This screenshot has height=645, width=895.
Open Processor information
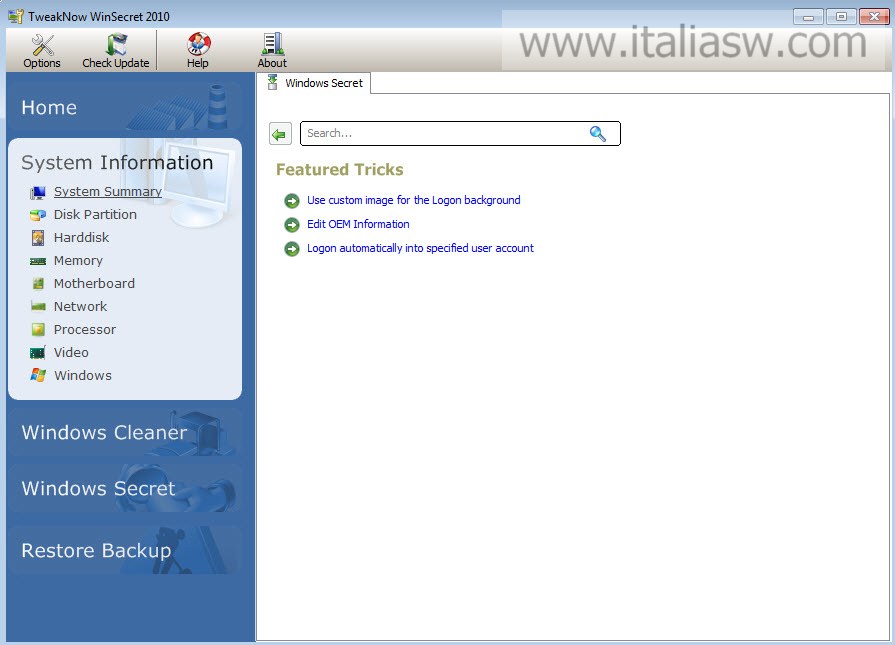[x=85, y=329]
